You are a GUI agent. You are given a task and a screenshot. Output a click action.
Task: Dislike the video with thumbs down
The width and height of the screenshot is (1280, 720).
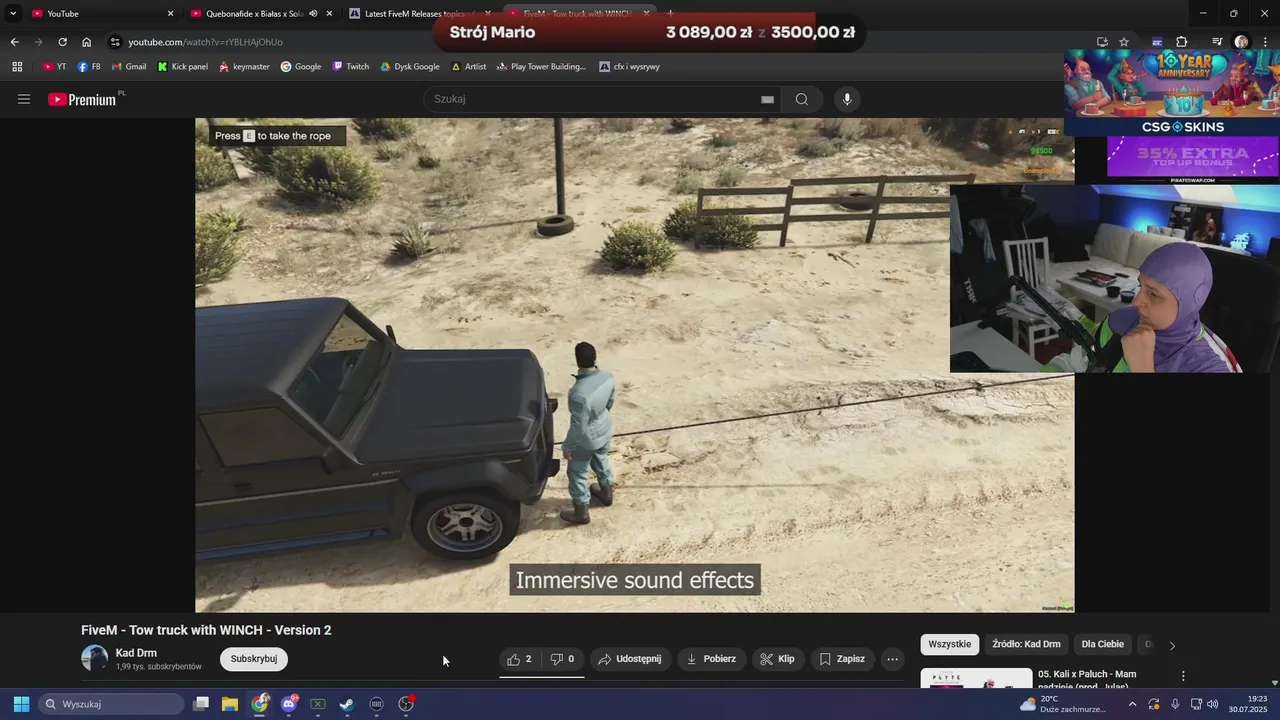pyautogui.click(x=563, y=659)
